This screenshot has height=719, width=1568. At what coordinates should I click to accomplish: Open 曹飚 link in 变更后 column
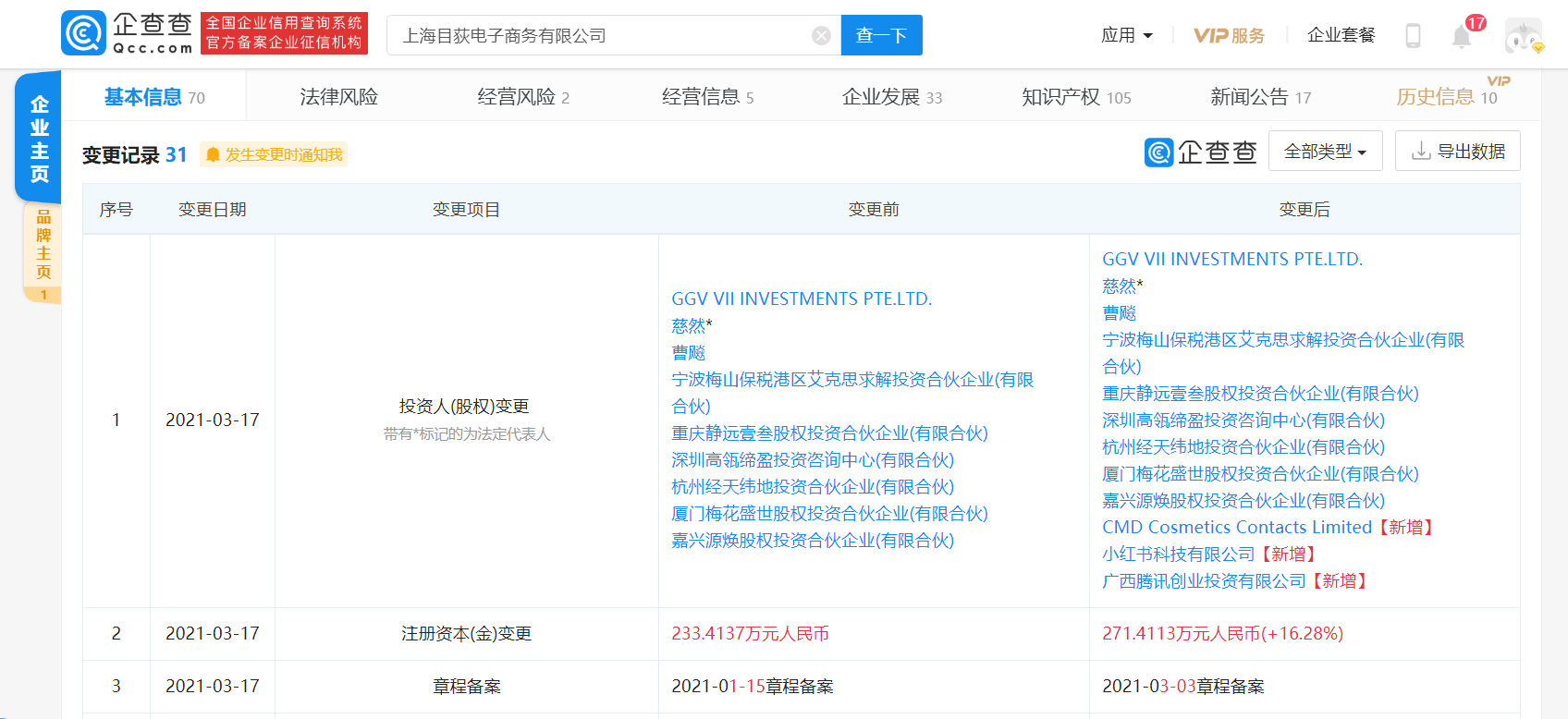coord(1119,312)
